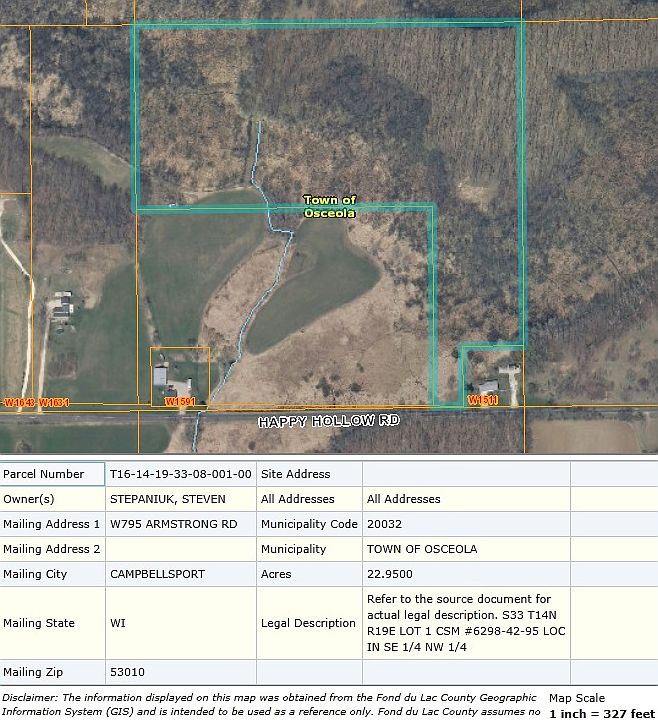Viewport: 658px width, 720px height.
Task: Select the Parcel Number header cell
Action: 52,474
